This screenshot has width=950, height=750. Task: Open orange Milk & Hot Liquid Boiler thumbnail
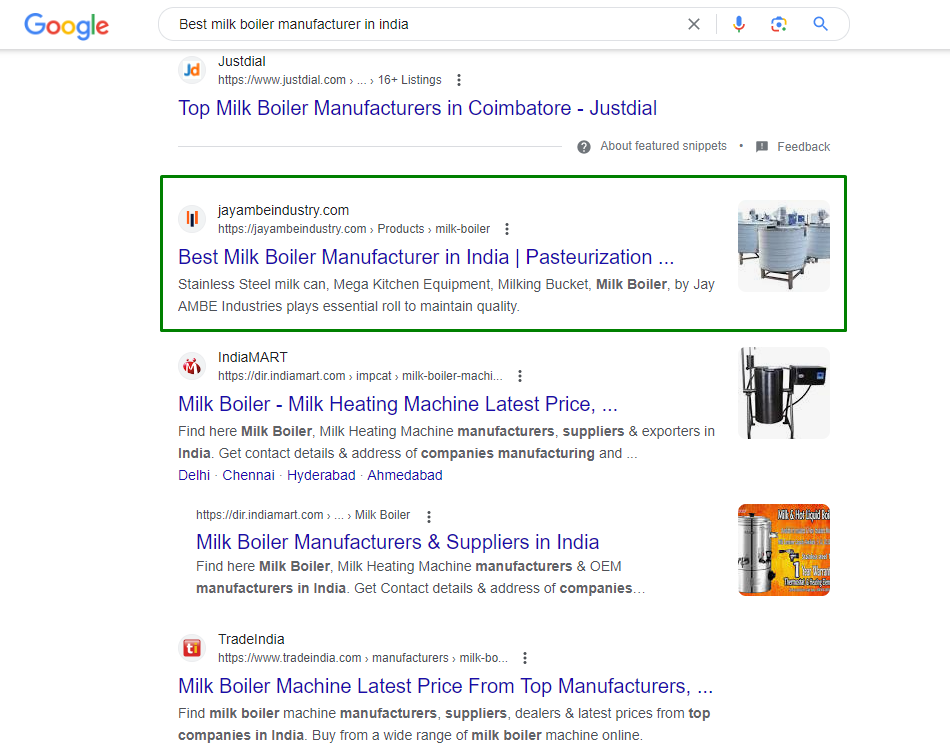(x=783, y=550)
